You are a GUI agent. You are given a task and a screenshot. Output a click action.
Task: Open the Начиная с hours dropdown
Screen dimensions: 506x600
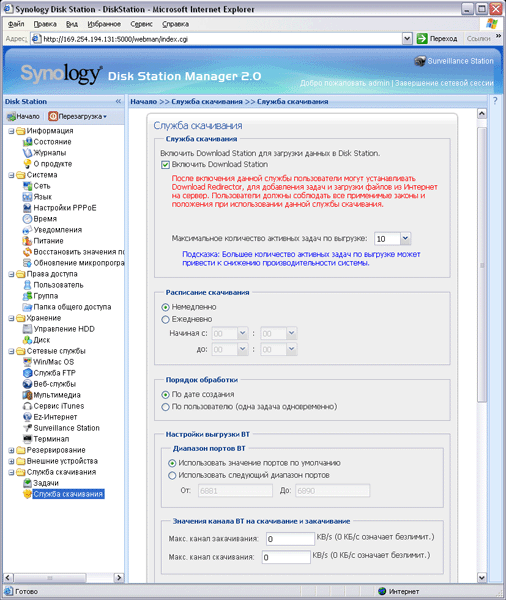243,334
